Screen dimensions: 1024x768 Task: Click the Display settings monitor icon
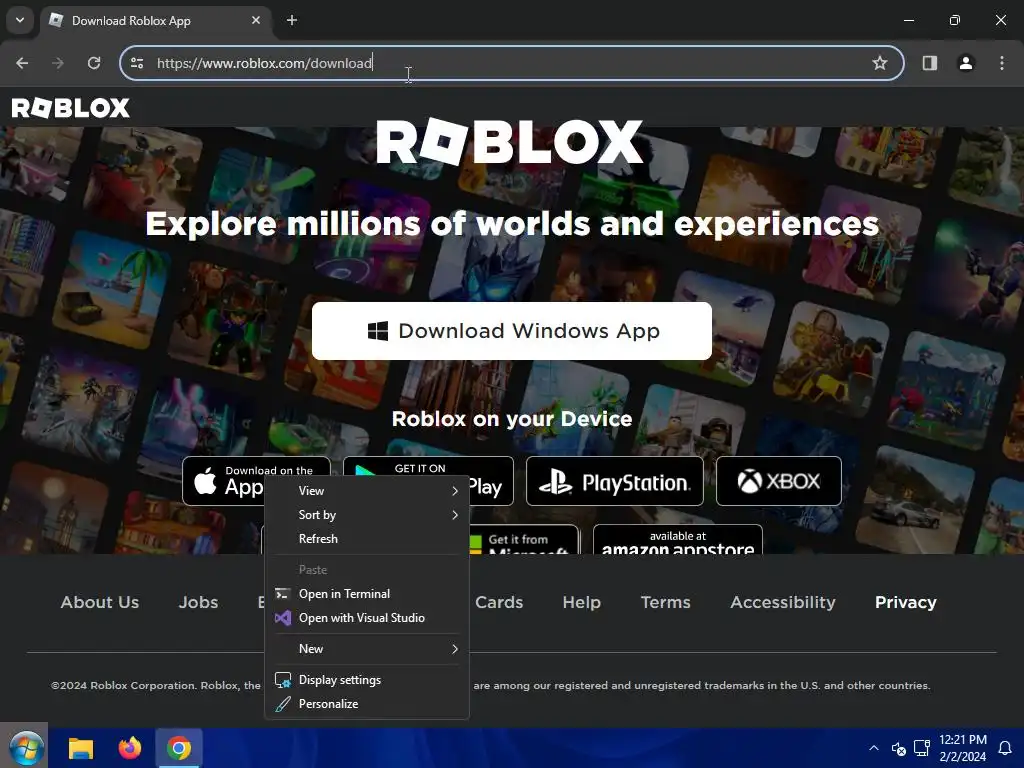pyautogui.click(x=283, y=680)
